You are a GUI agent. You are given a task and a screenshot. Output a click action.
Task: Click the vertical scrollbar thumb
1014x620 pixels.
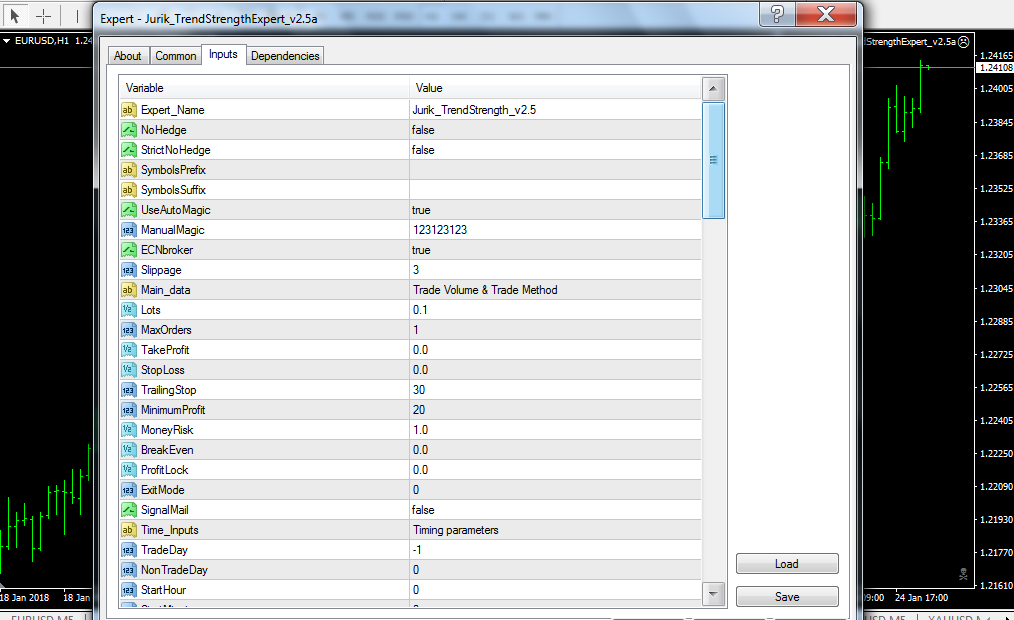(x=713, y=160)
